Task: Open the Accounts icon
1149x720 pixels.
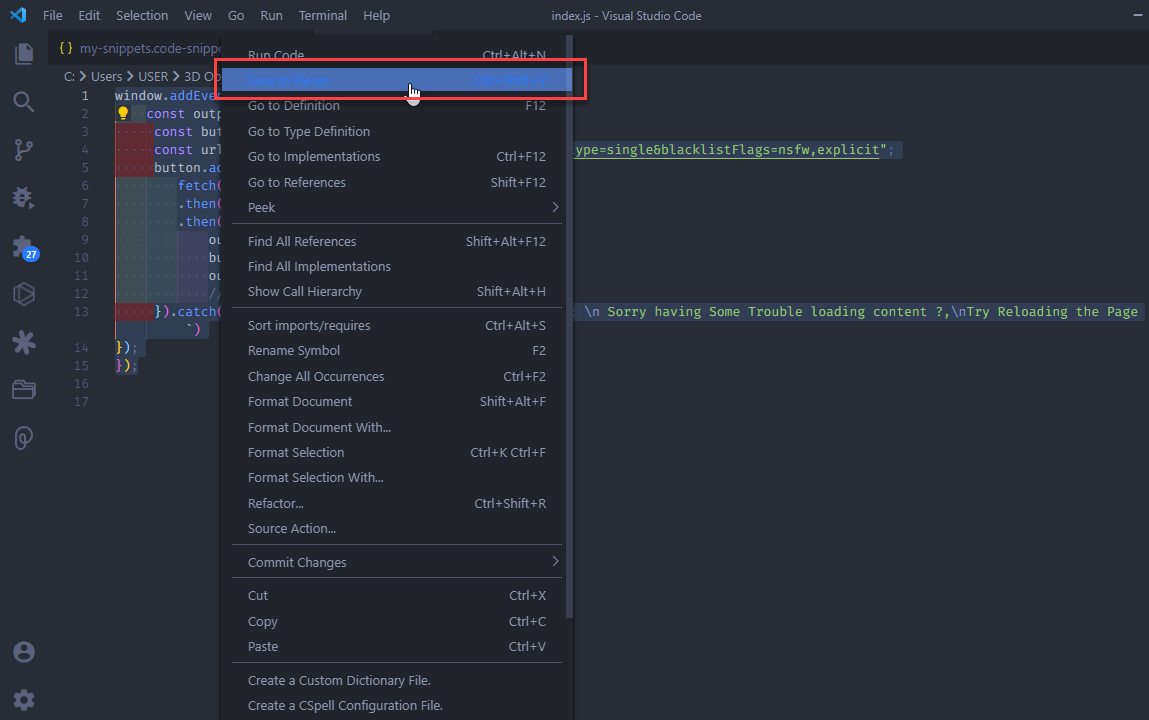Action: pyautogui.click(x=24, y=651)
